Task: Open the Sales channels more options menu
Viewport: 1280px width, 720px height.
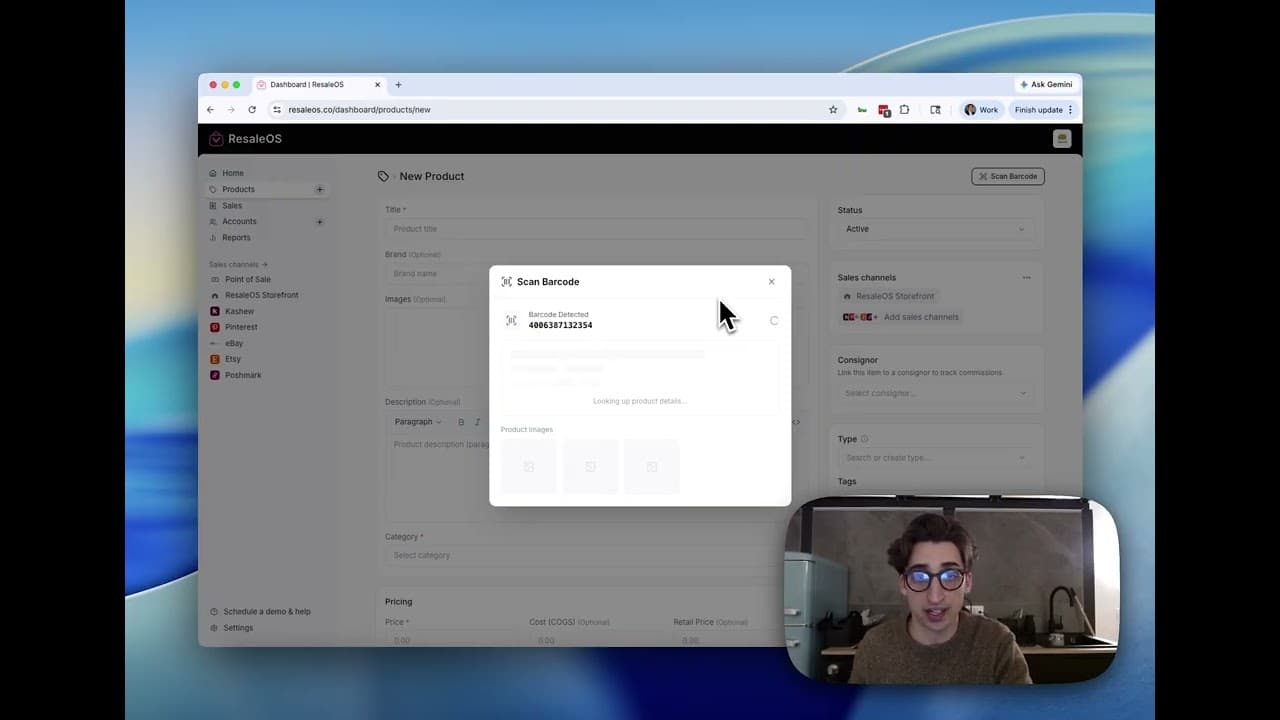Action: click(1026, 277)
